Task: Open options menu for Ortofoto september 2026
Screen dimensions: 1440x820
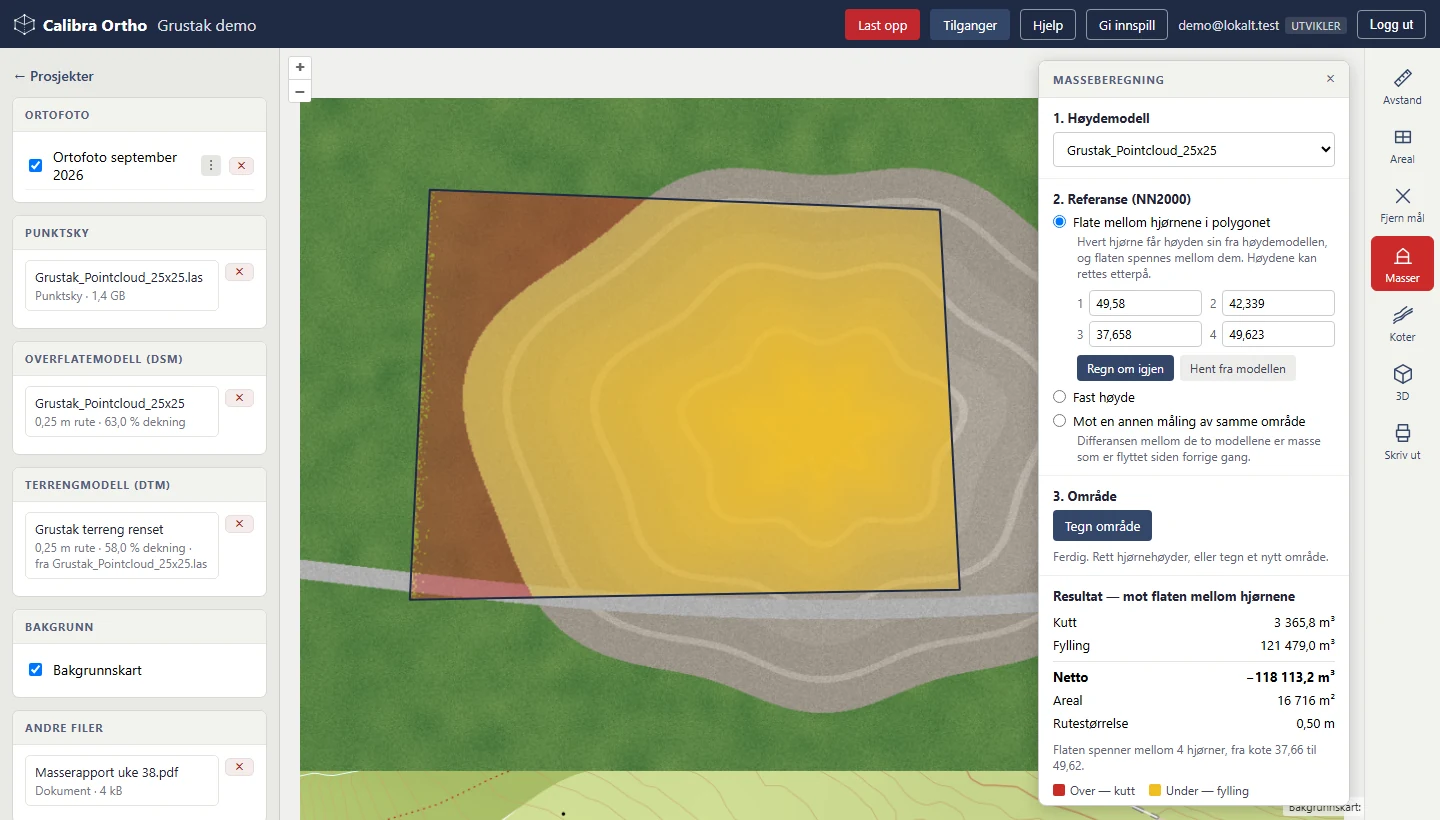Action: [x=211, y=166]
